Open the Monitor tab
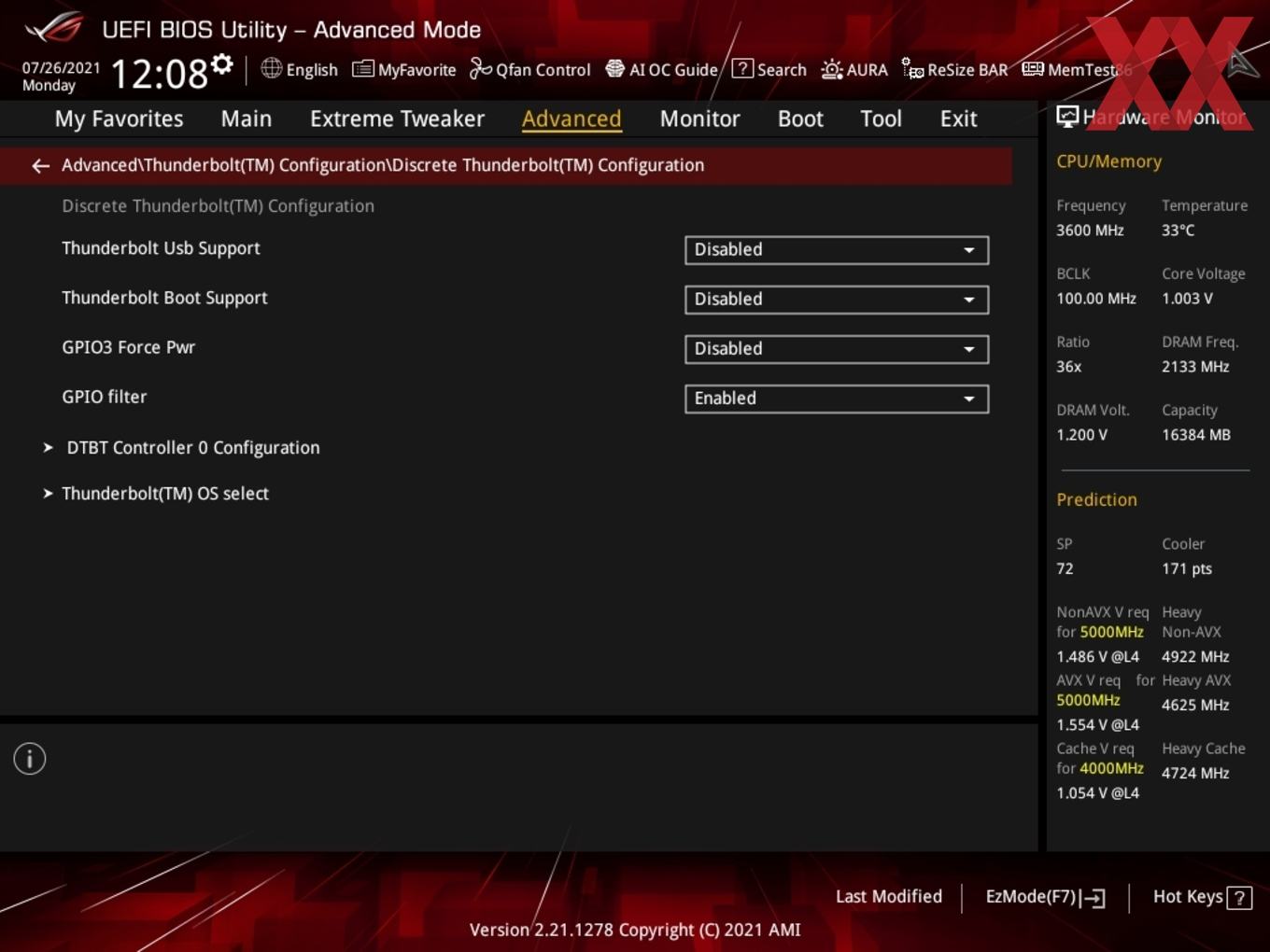 [699, 119]
